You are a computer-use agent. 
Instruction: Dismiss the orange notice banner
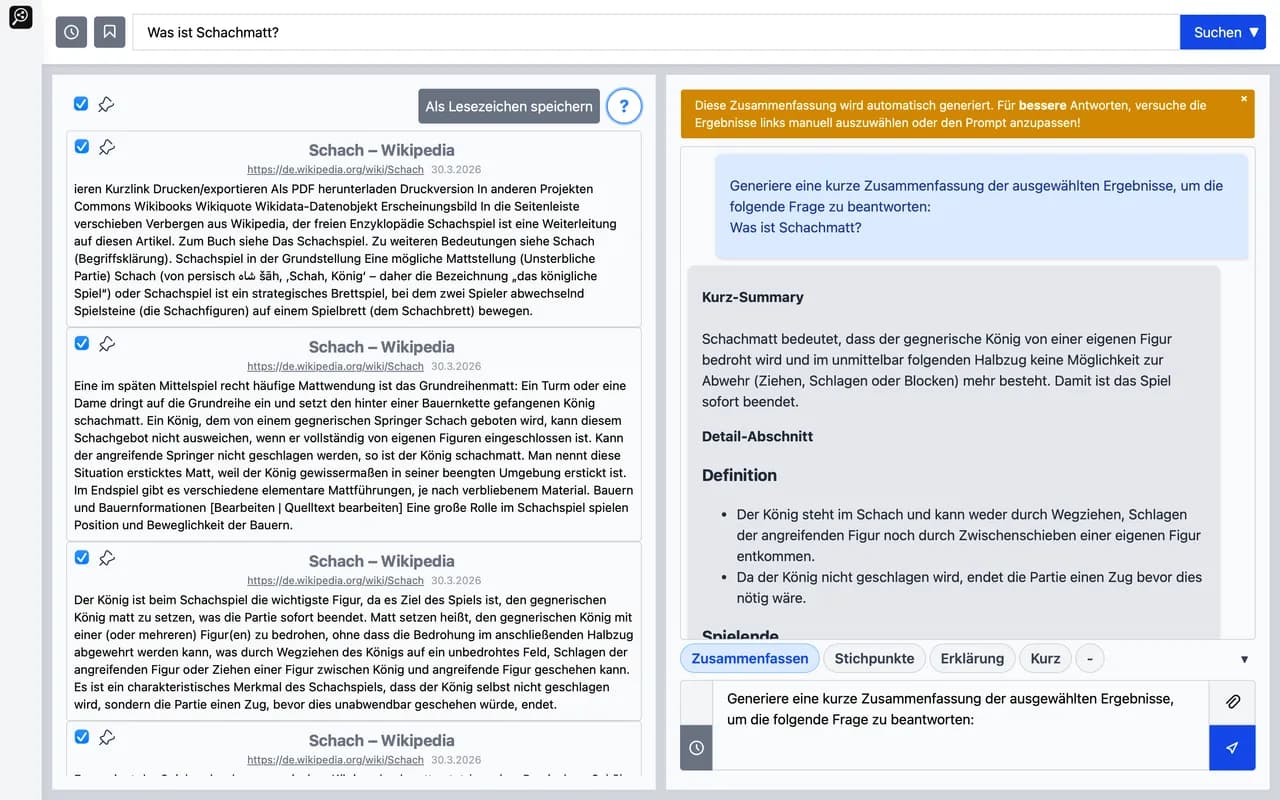click(x=1244, y=99)
